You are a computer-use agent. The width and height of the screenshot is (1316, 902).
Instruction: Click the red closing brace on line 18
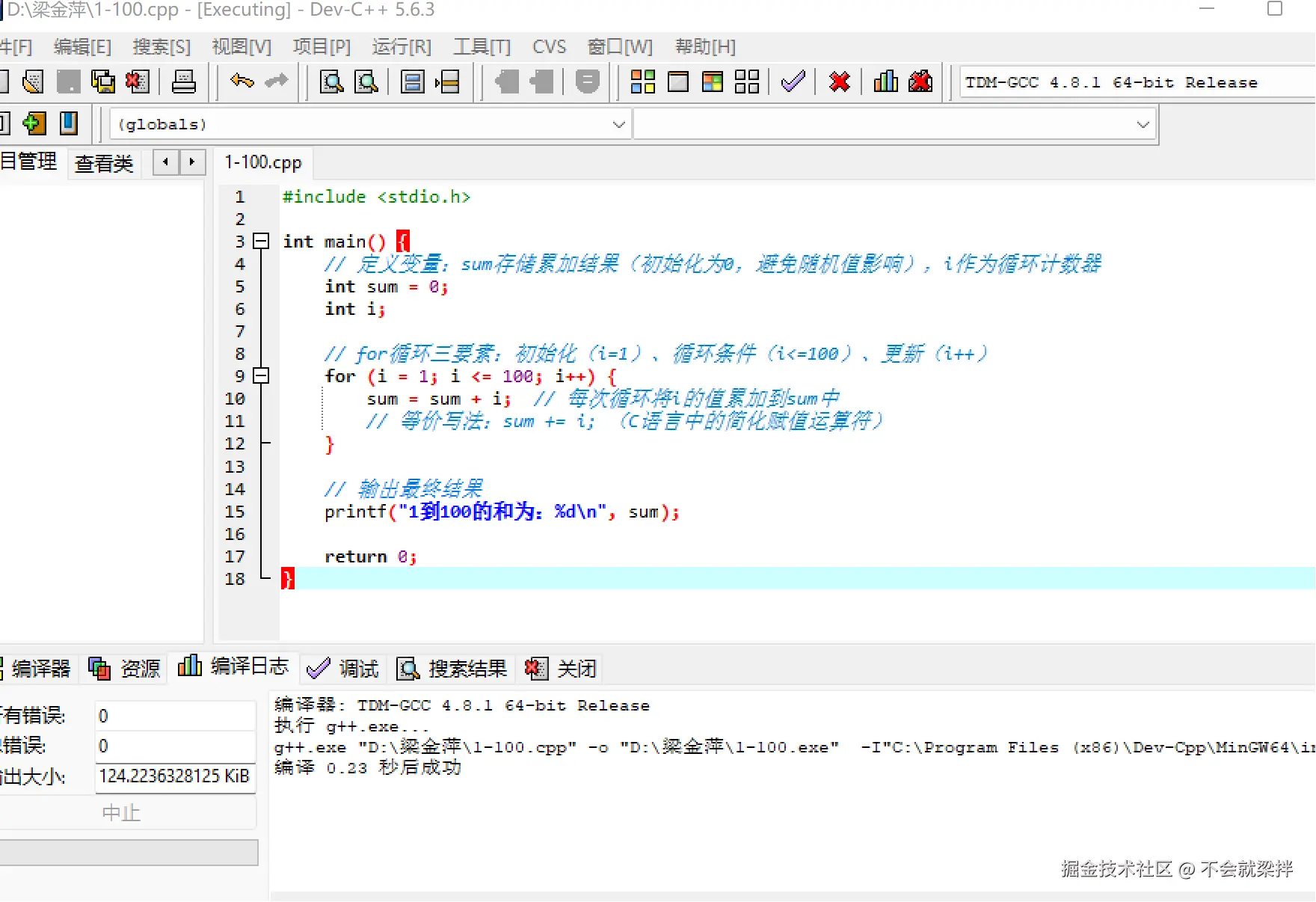288,578
